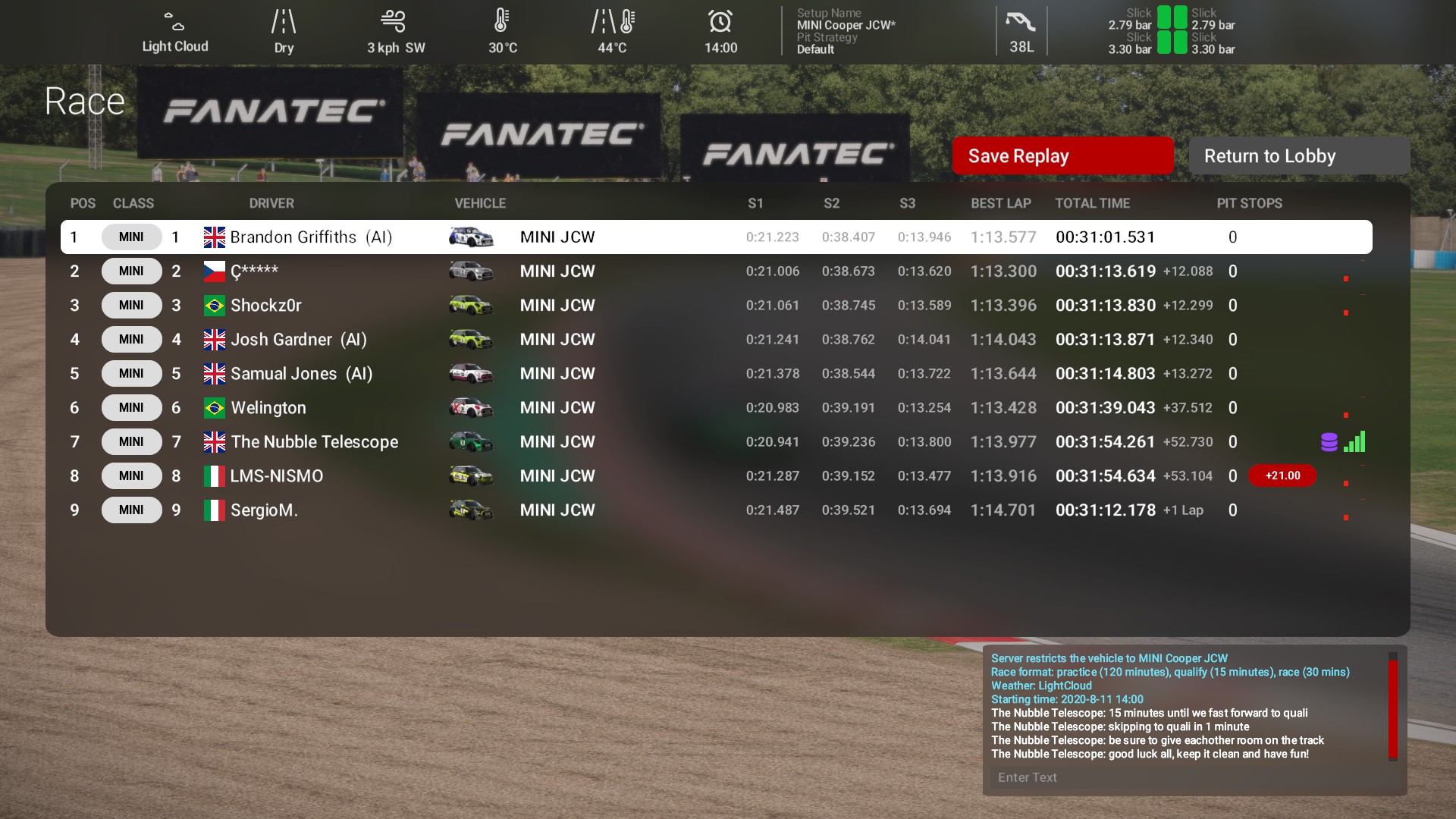The height and width of the screenshot is (819, 1456).
Task: Click the +21.00 penalty badge
Action: pos(1282,475)
